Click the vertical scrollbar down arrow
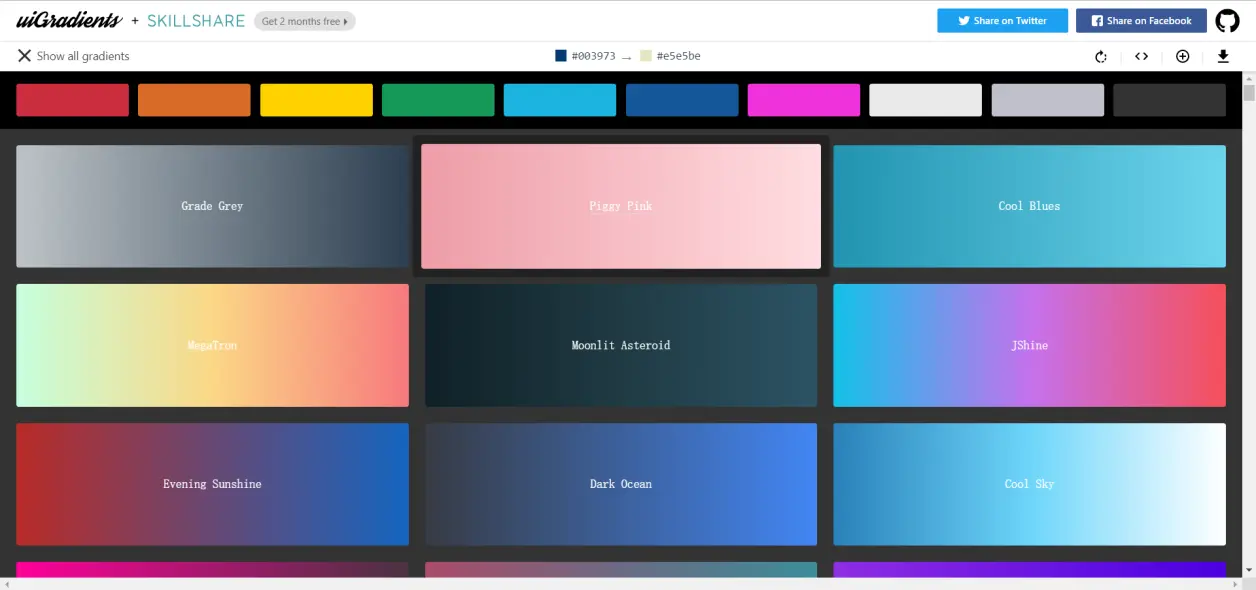 [x=1248, y=571]
